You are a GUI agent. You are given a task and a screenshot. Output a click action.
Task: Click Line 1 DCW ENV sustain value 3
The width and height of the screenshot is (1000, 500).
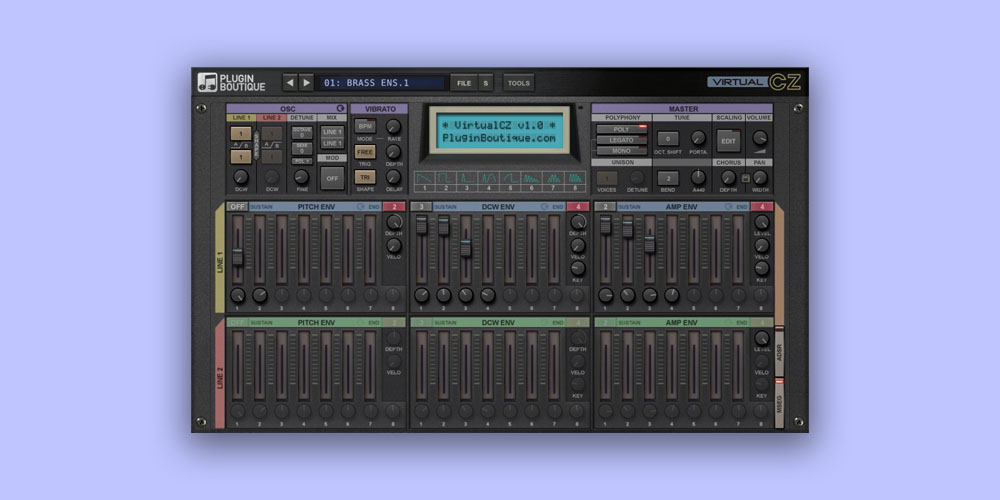tap(422, 207)
